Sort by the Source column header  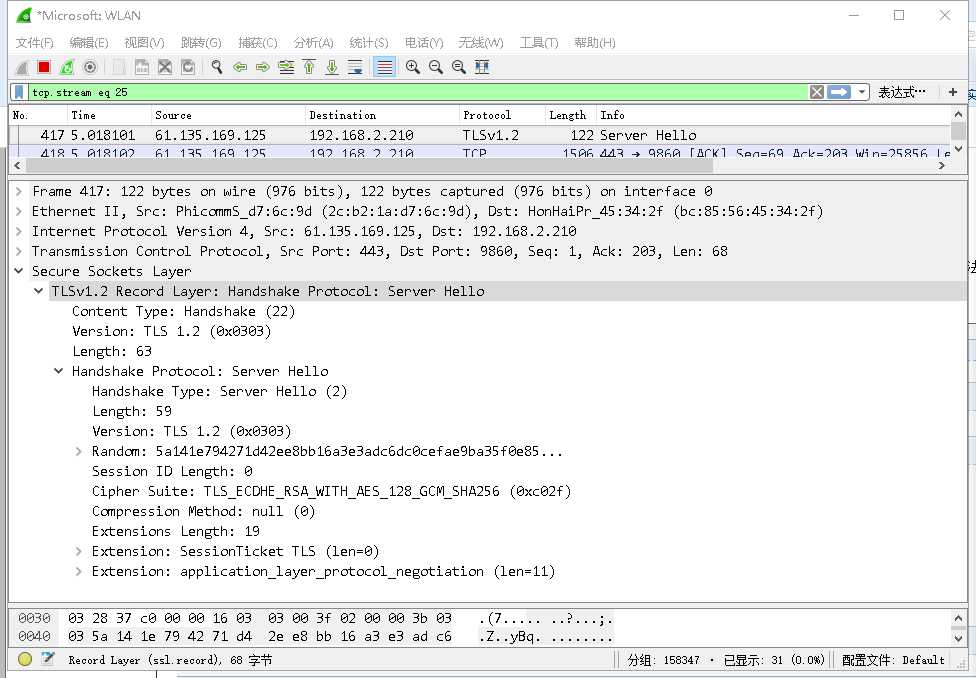pyautogui.click(x=228, y=115)
